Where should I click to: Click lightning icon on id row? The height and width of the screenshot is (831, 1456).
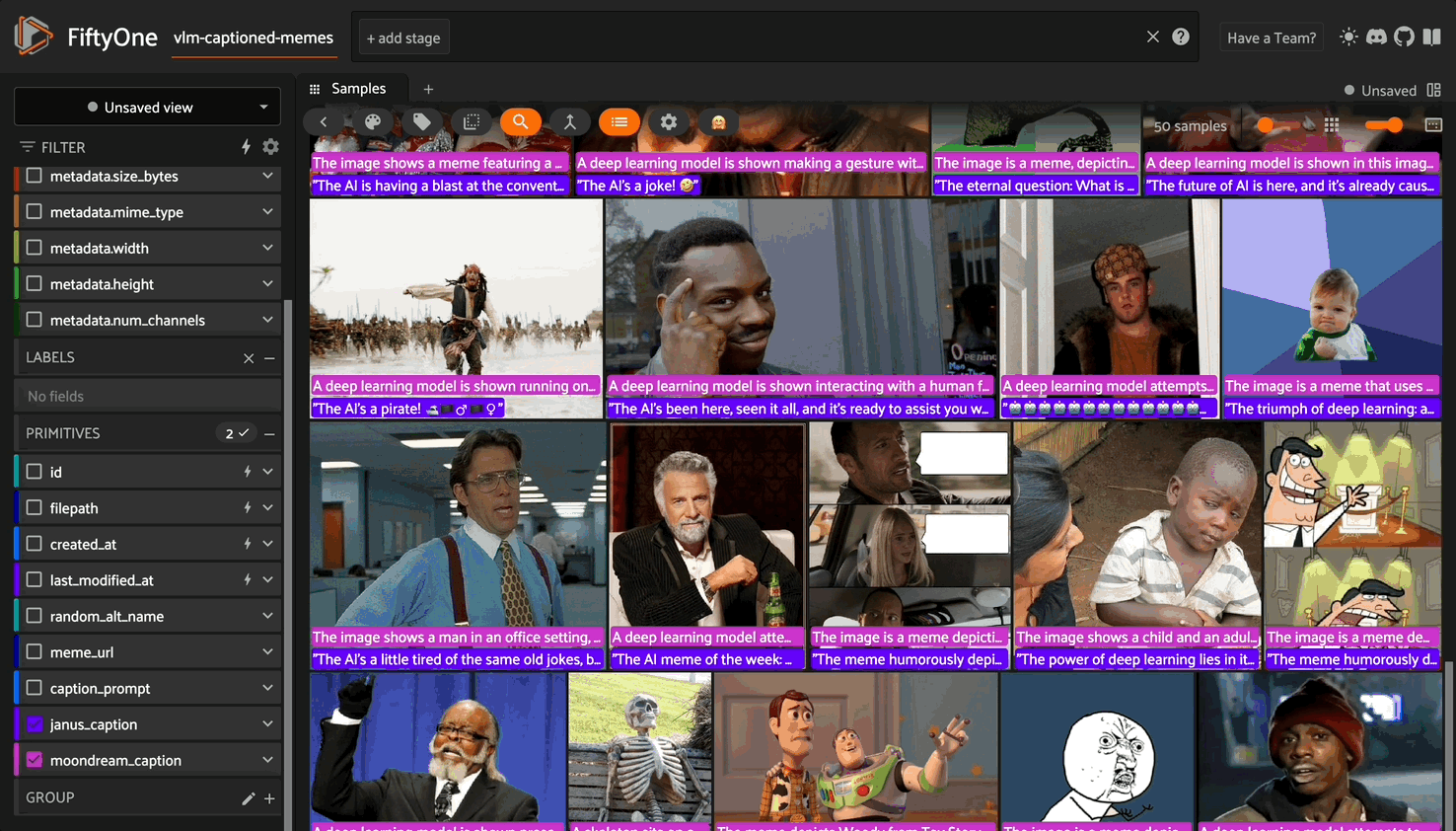click(247, 472)
